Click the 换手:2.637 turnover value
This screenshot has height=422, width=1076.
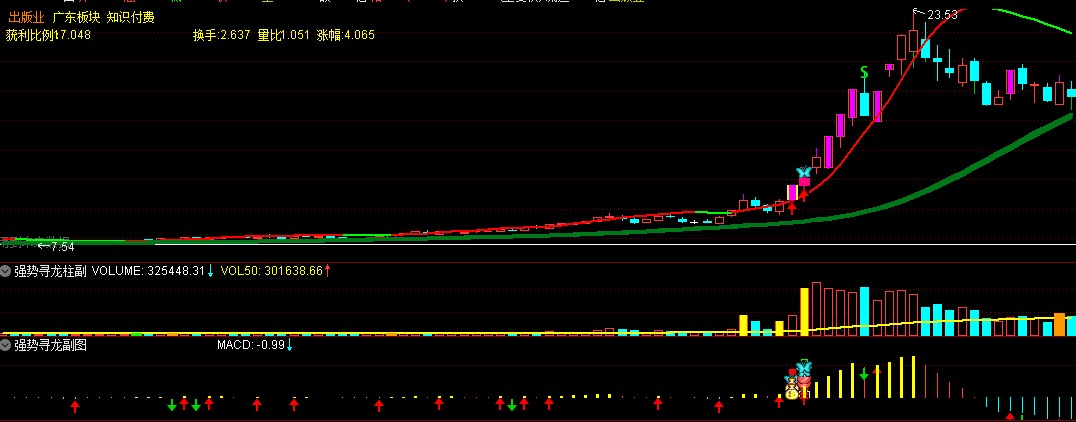222,34
